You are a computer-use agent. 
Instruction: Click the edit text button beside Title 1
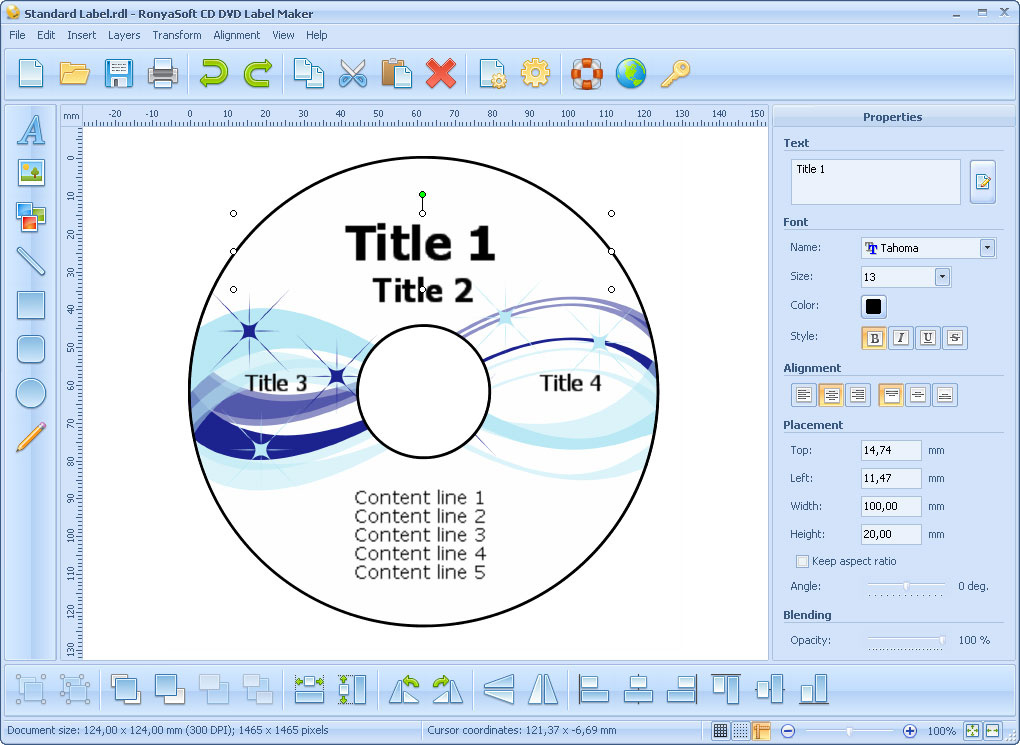pos(982,182)
